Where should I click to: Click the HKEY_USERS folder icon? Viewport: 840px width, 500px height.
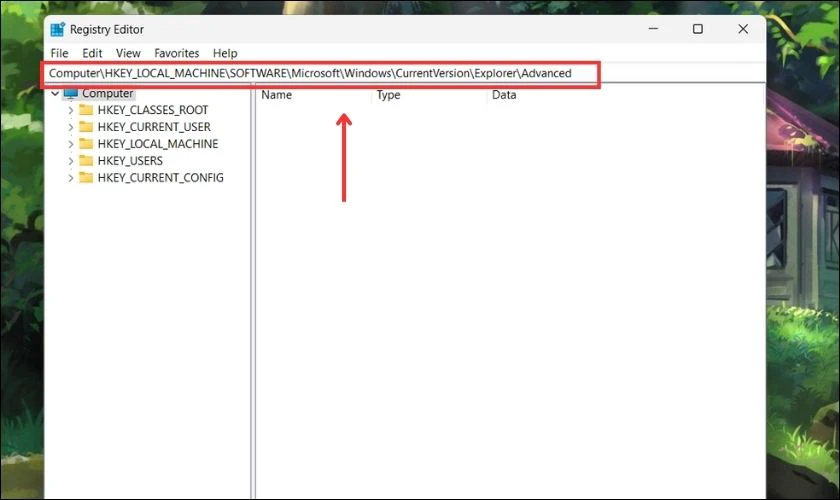(x=86, y=161)
